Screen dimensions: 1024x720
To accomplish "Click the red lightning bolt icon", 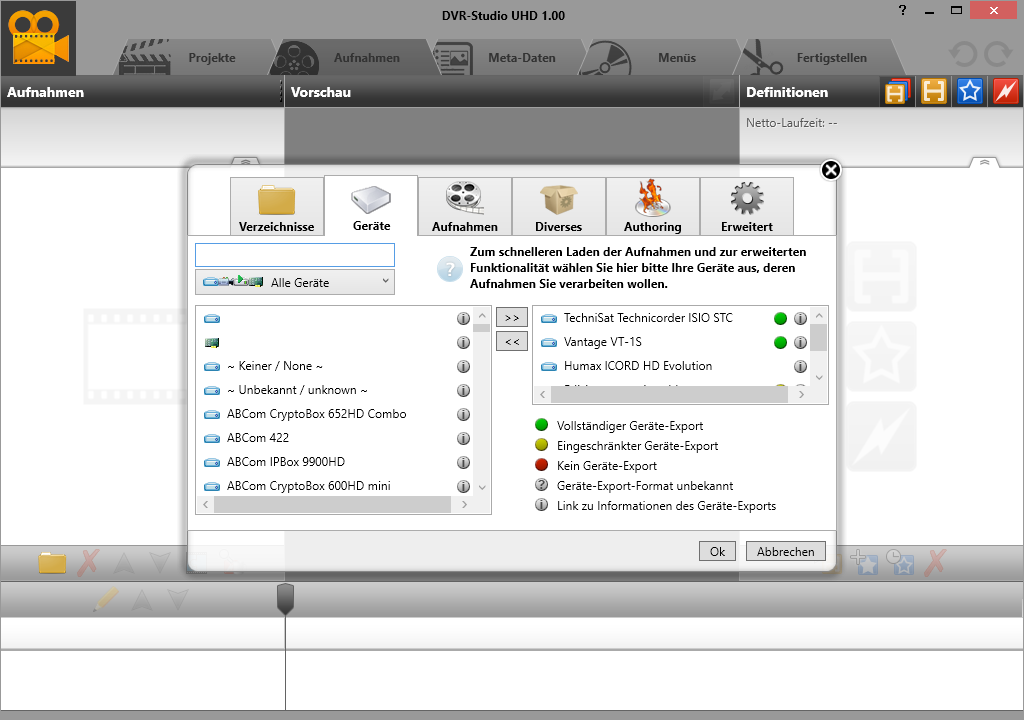I will 1005,91.
